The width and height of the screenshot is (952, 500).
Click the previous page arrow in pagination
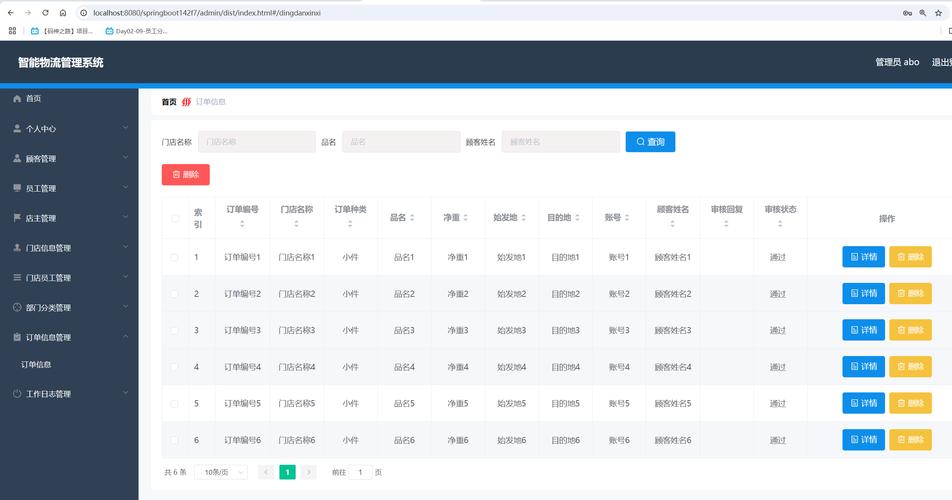pos(265,472)
